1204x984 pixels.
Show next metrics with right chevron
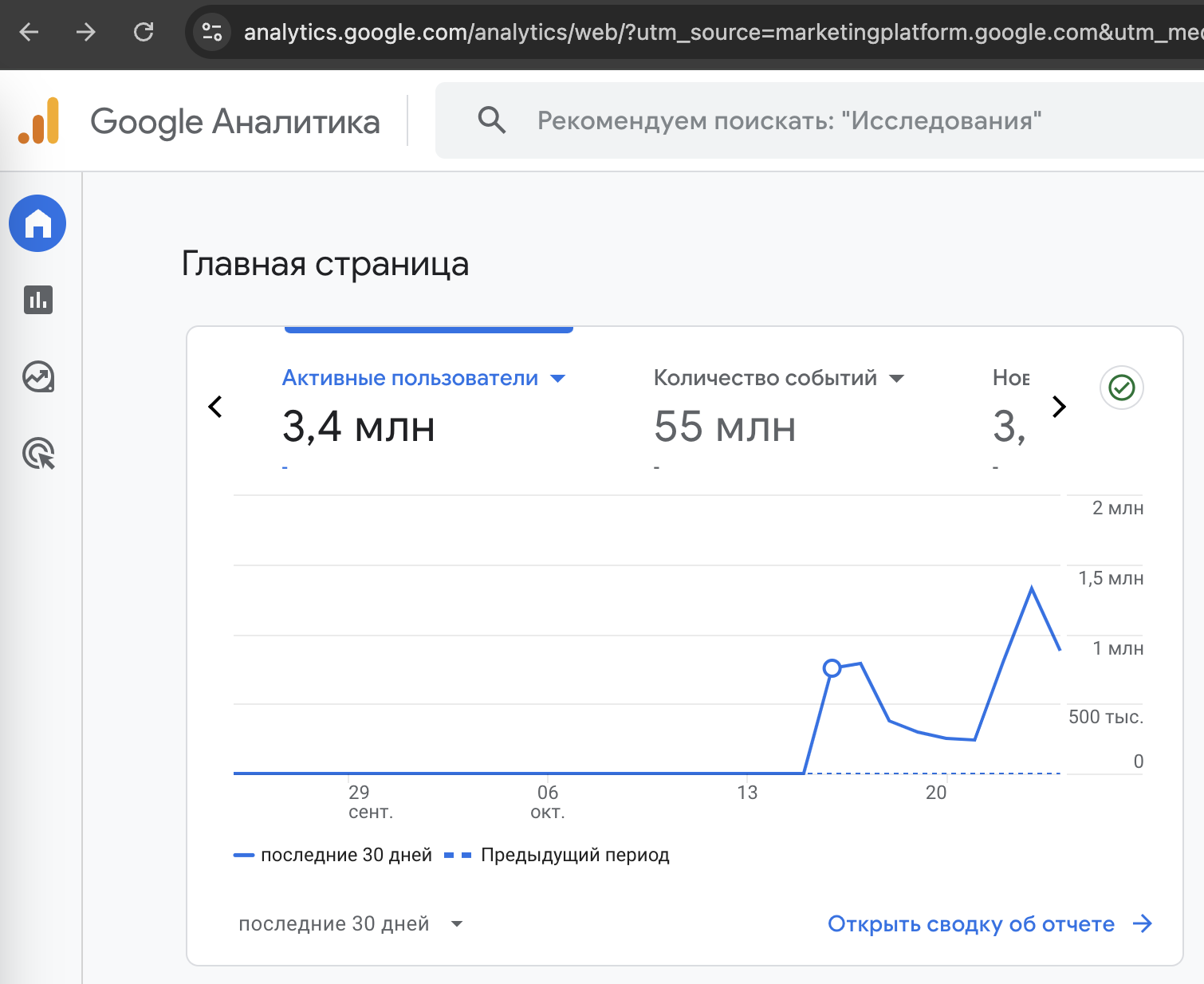point(1059,407)
